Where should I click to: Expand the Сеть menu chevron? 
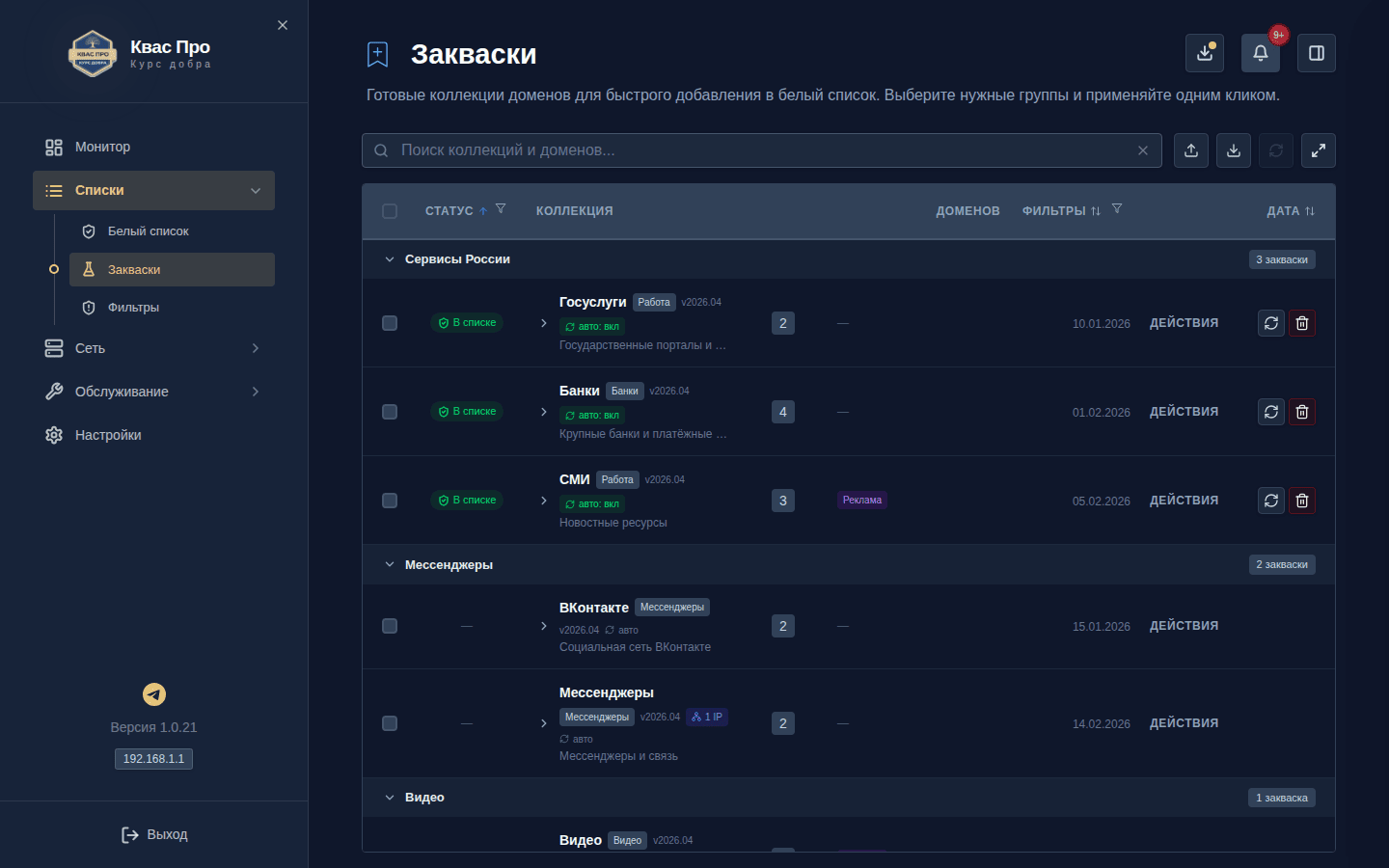tap(256, 348)
